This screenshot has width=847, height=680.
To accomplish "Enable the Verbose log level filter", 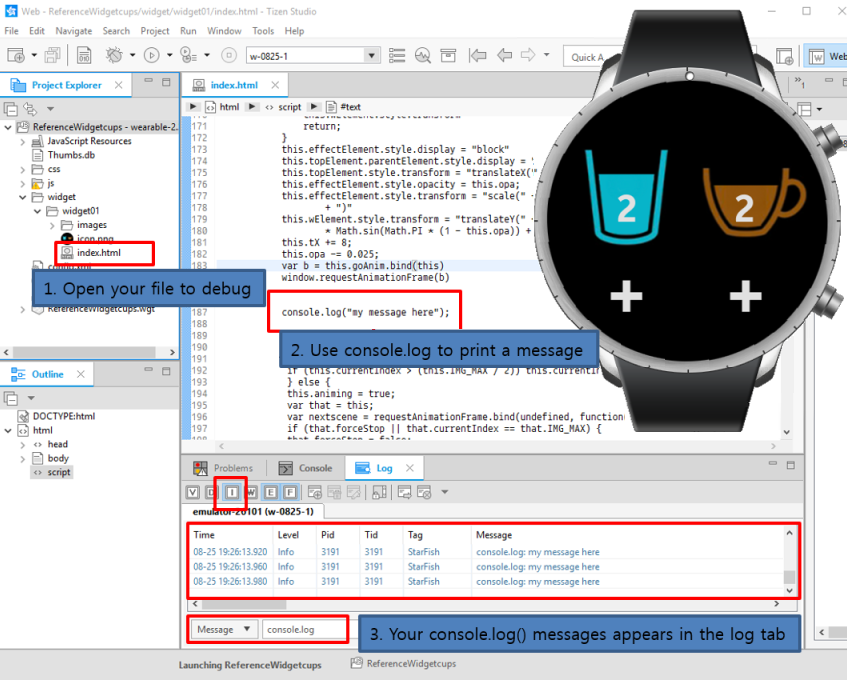I will point(191,492).
